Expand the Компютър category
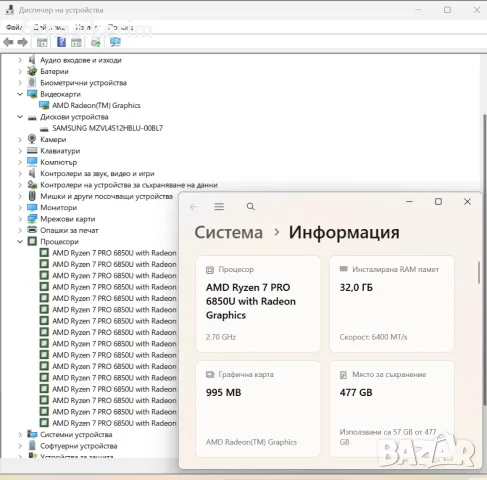487x480 pixels. (20, 162)
